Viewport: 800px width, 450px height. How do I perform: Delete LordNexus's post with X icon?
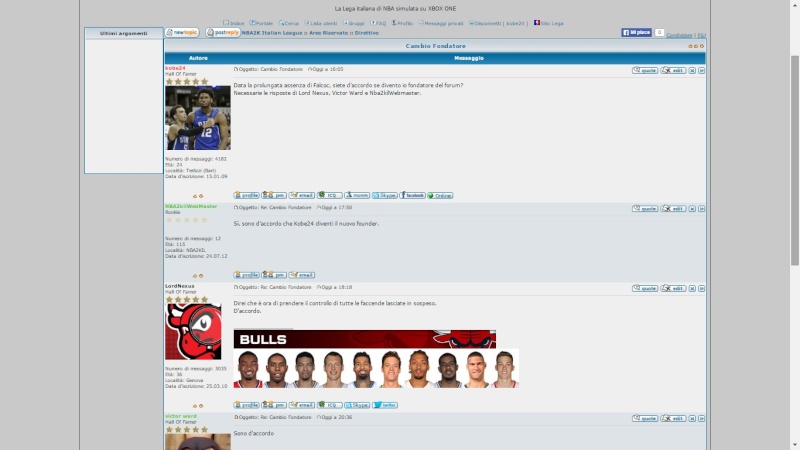(692, 288)
